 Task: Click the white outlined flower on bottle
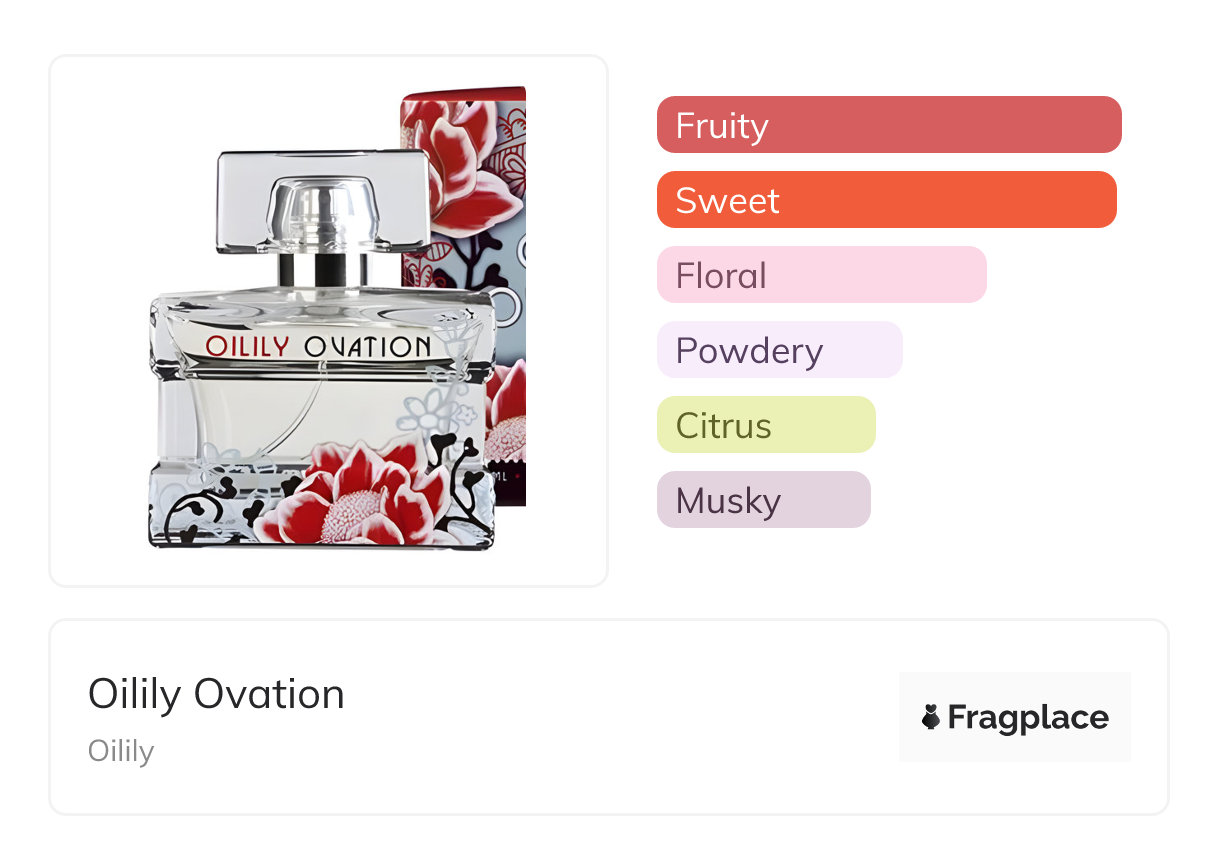coord(432,412)
